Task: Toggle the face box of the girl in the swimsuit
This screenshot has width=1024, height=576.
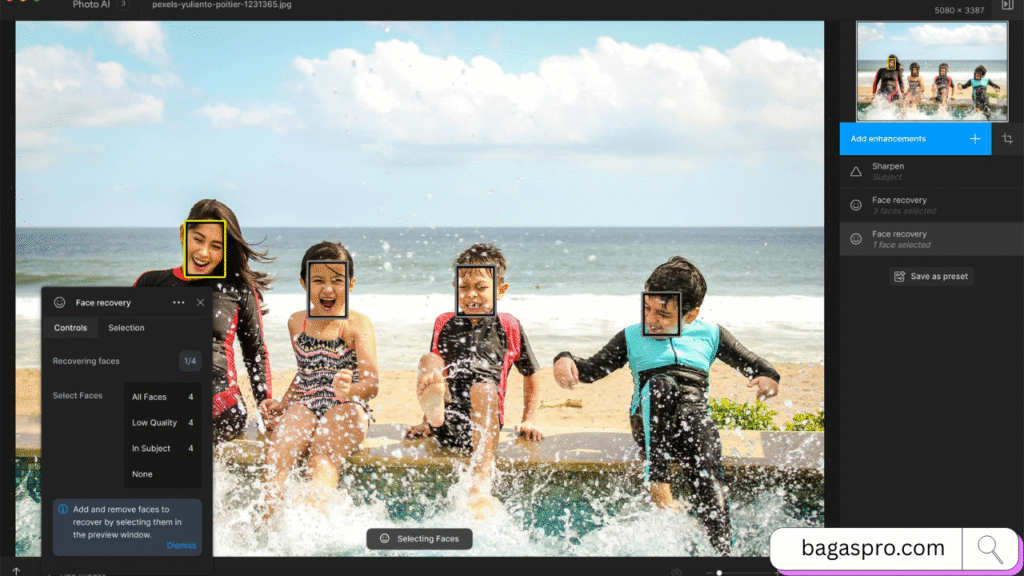Action: click(327, 289)
